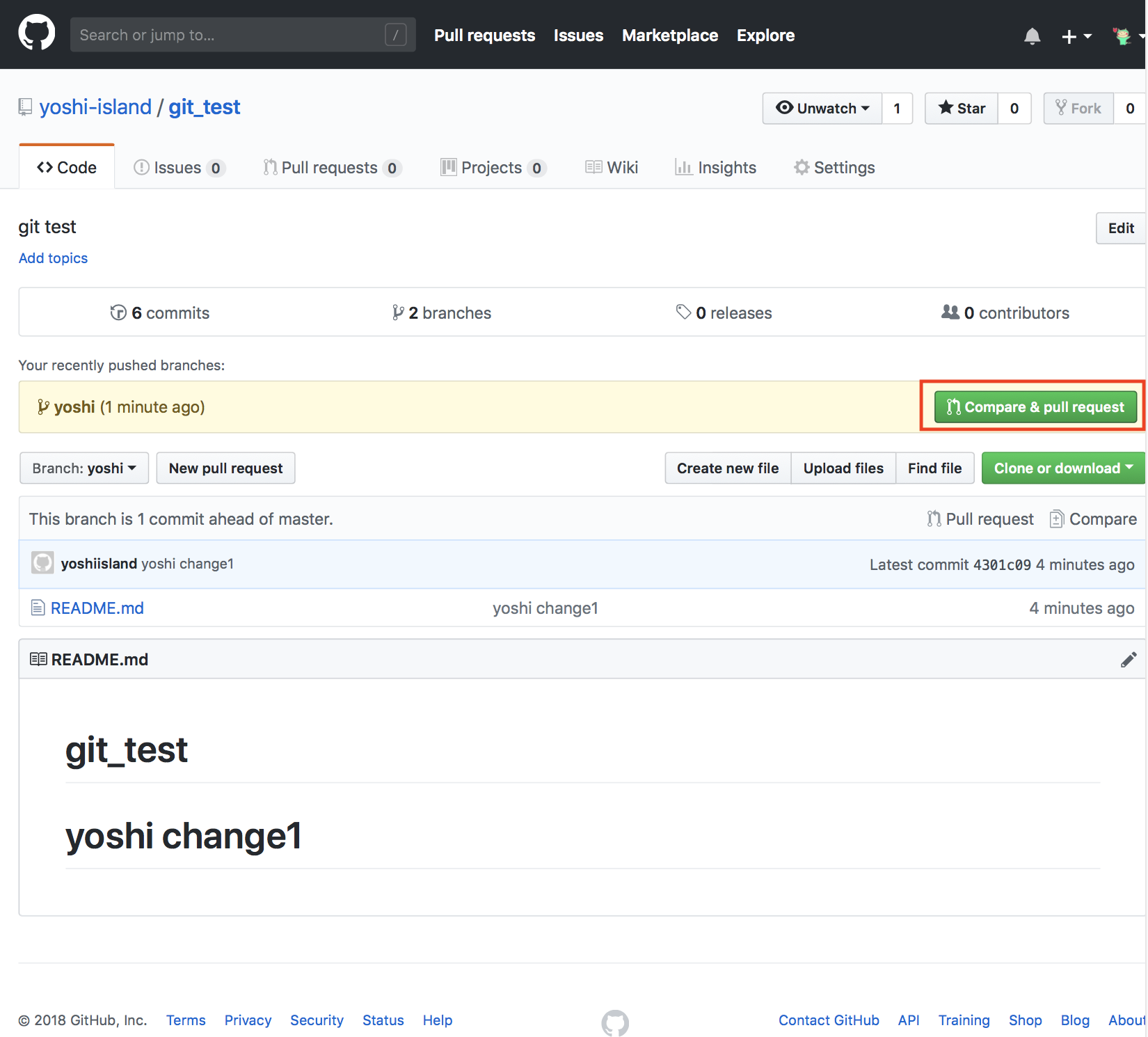Click Add topics link
This screenshot has height=1037, width=1148.
[x=53, y=258]
